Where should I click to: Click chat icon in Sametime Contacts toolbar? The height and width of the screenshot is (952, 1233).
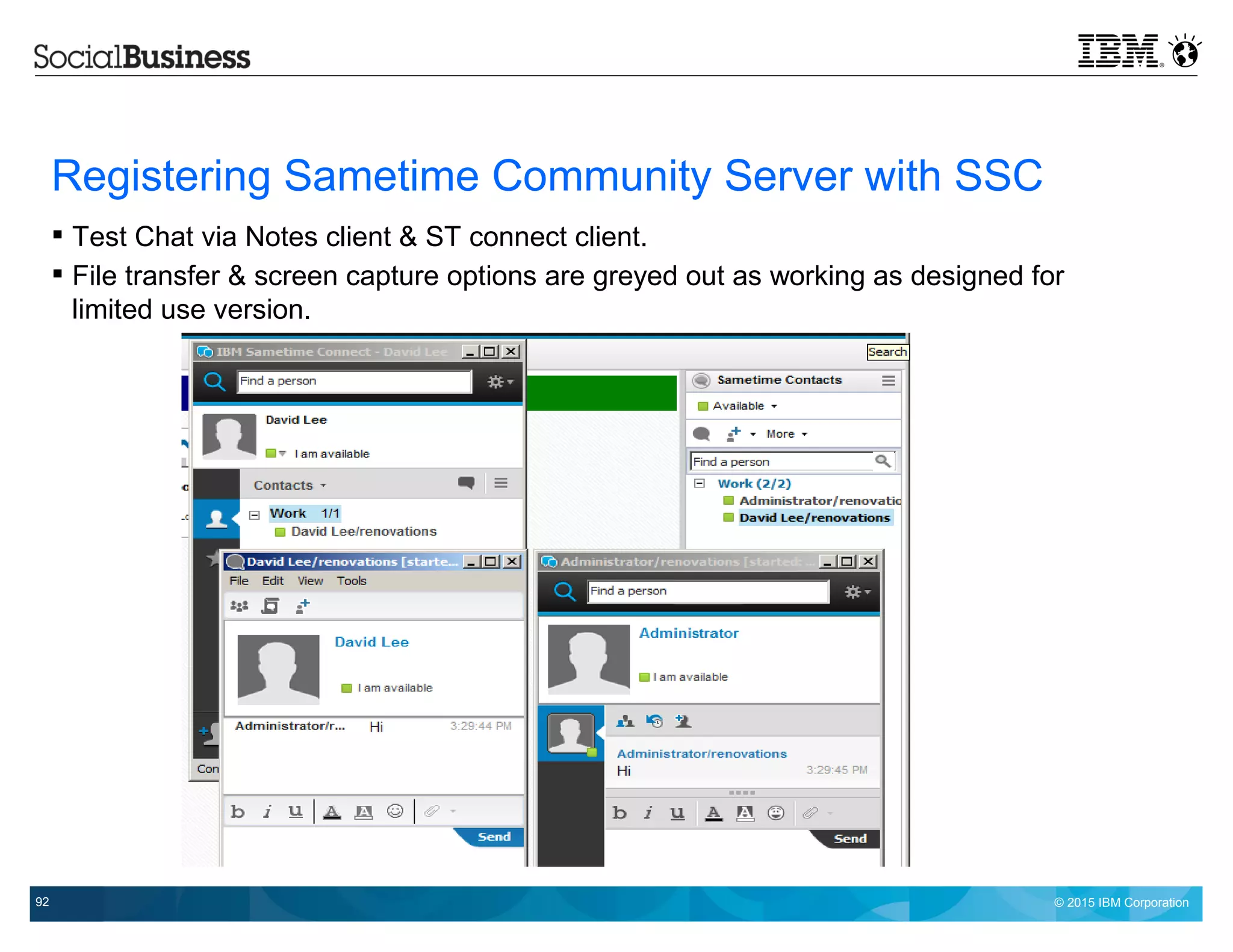coord(701,434)
